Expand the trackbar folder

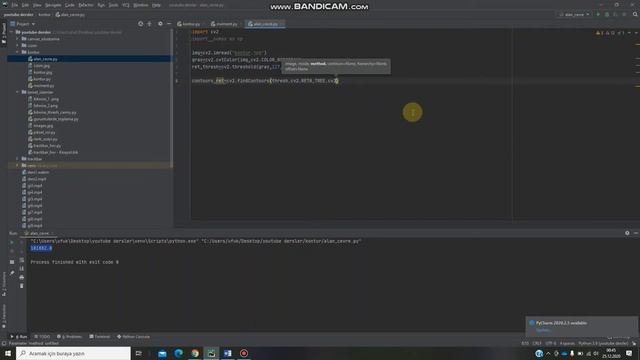[x=18, y=159]
